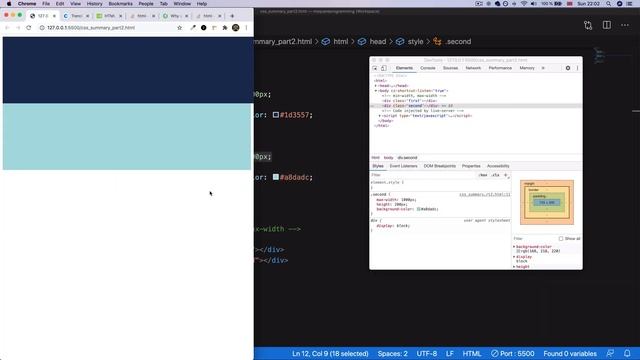Expand the script node in DOM tree
This screenshot has height=360, width=640.
tap(380, 116)
